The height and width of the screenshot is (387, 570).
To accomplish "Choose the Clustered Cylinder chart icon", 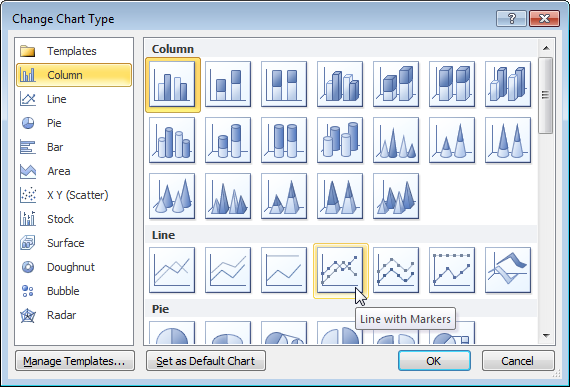I will (x=172, y=140).
